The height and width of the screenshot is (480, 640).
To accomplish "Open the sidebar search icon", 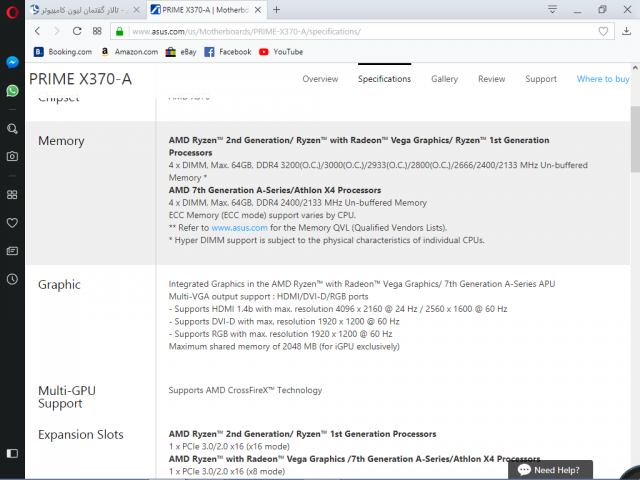I will [12, 129].
